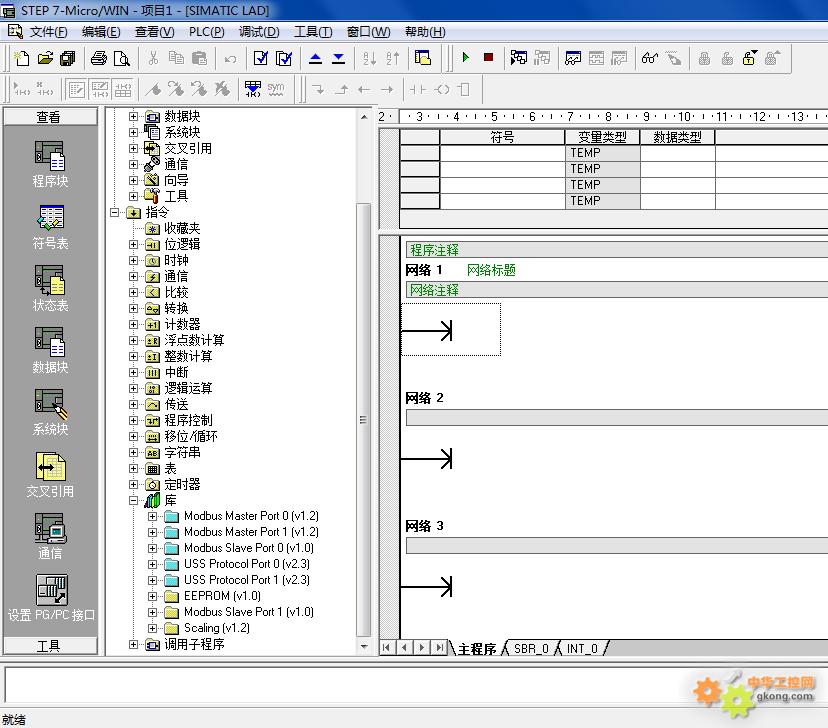
Task: Click the Compile All icon
Action: click(x=284, y=58)
